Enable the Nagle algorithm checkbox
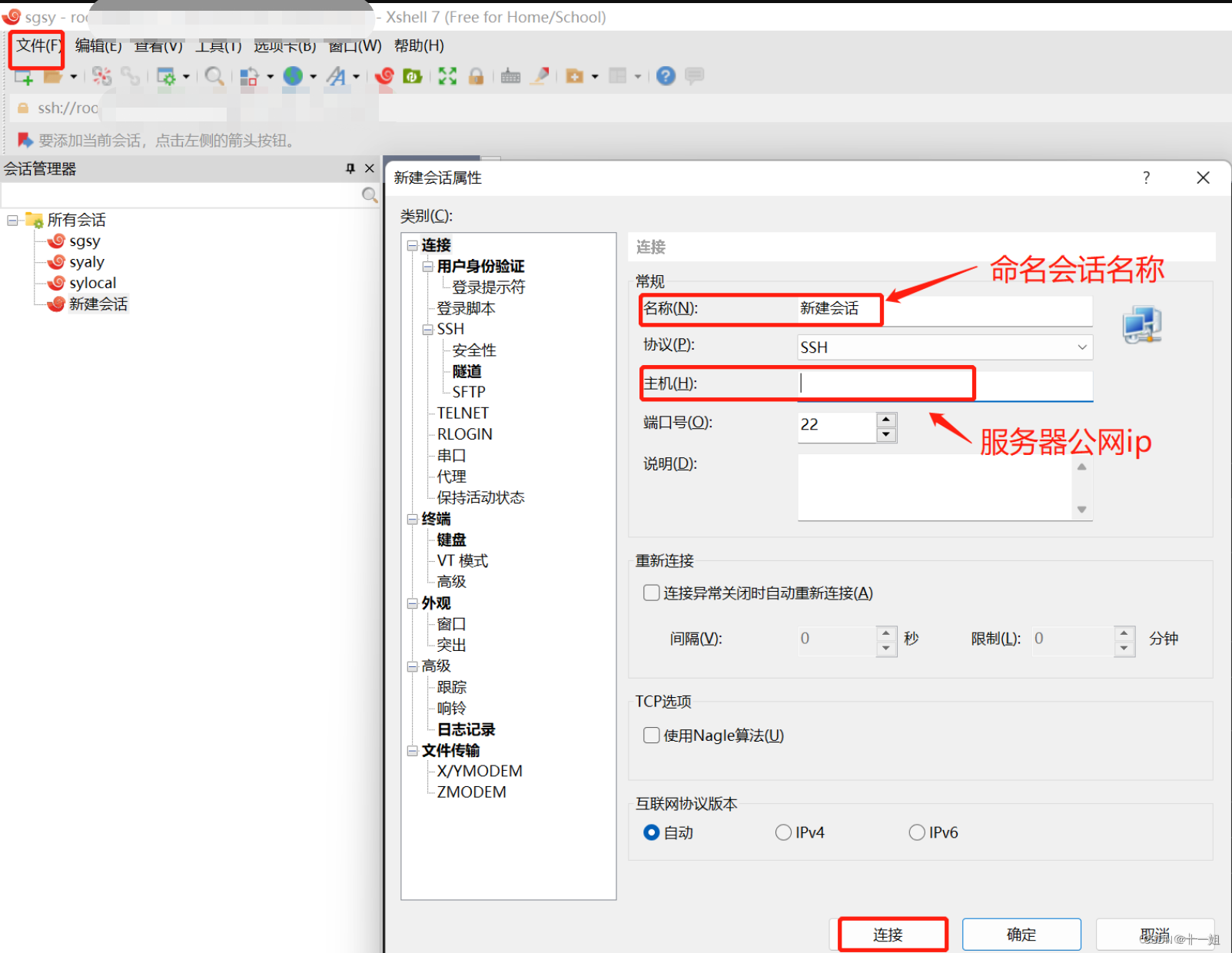 (652, 736)
